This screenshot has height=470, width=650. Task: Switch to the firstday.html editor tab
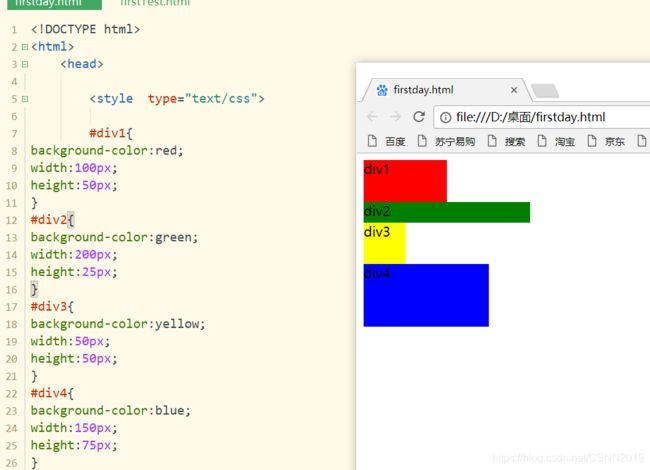click(48, 3)
